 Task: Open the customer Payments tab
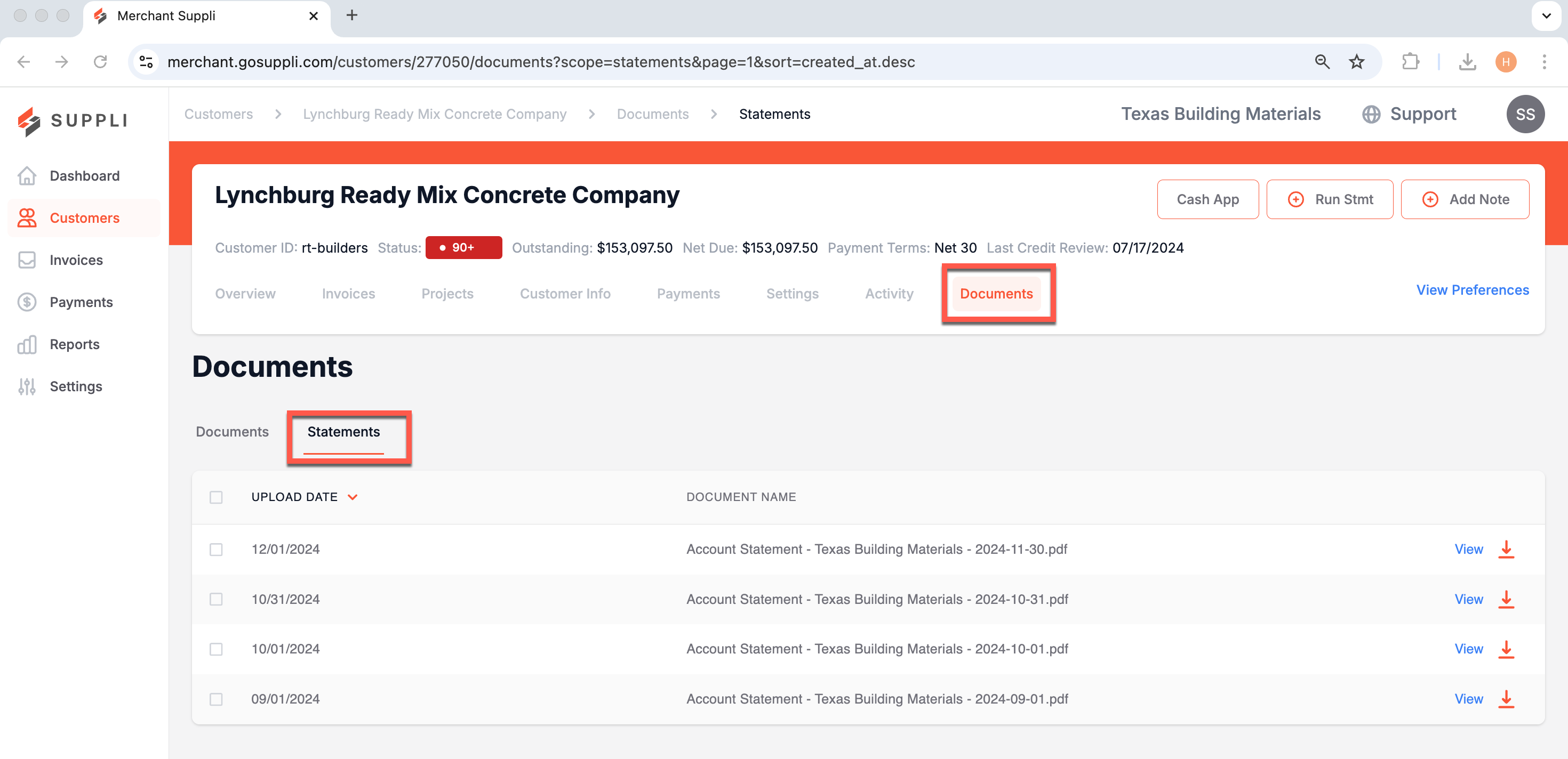pyautogui.click(x=688, y=294)
